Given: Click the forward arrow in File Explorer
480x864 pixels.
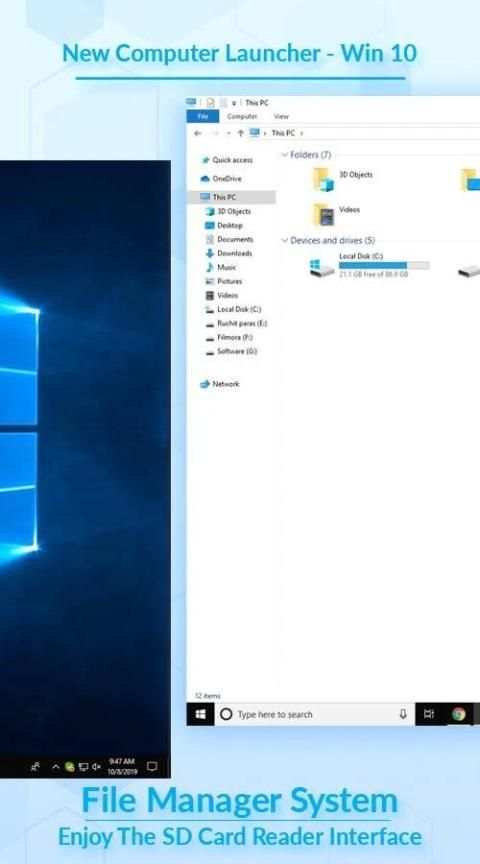Looking at the screenshot, I should pyautogui.click(x=215, y=133).
